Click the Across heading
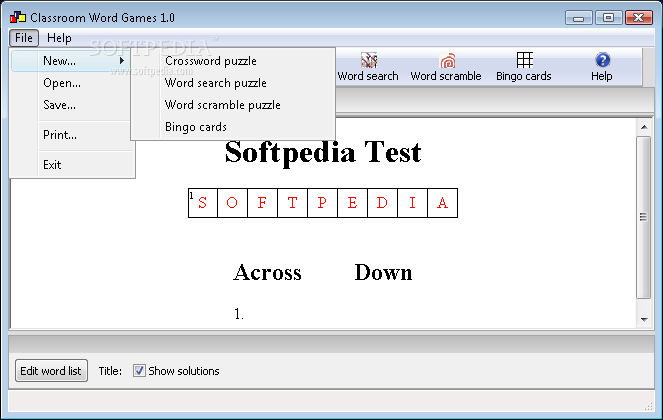The image size is (663, 420). [267, 272]
